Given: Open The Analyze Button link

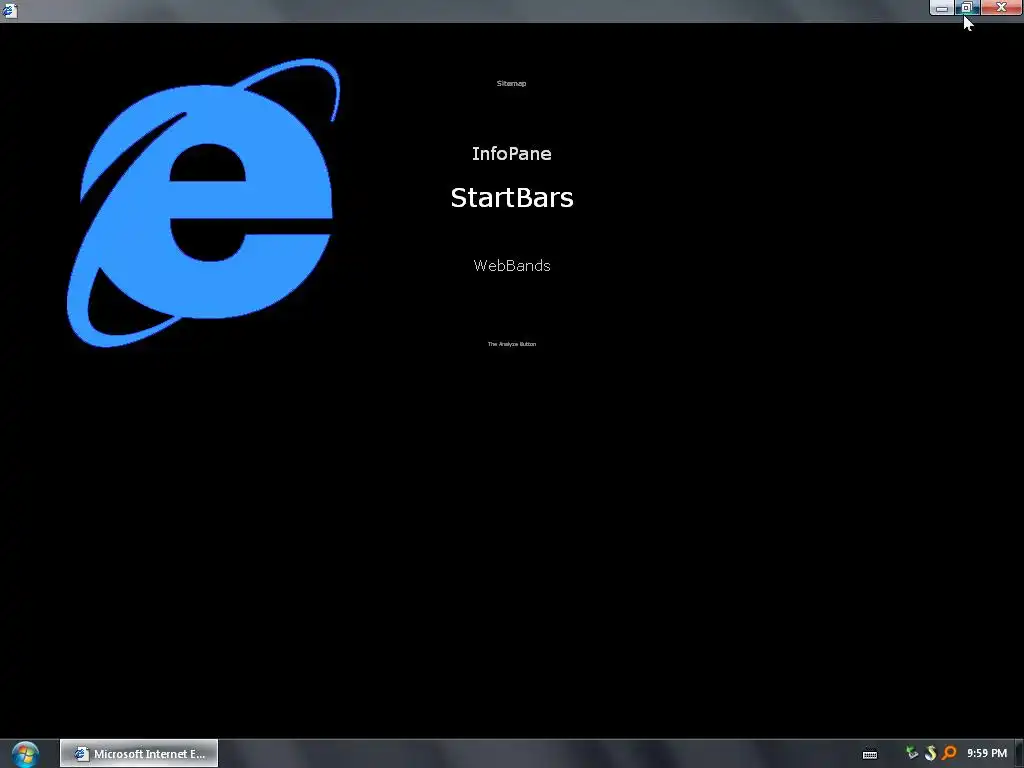Looking at the screenshot, I should click(x=512, y=344).
